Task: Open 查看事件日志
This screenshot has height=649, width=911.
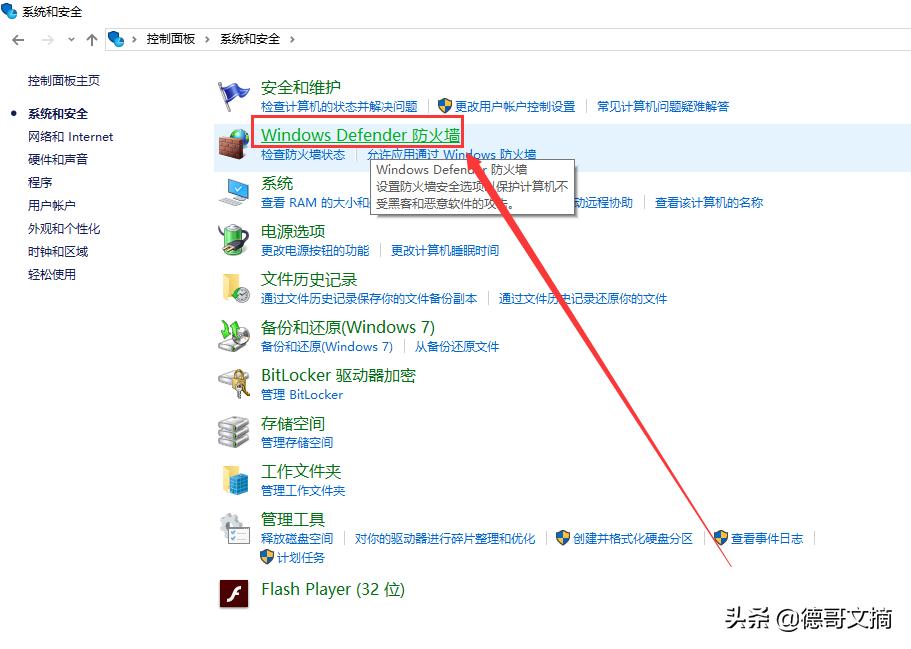Action: point(766,537)
